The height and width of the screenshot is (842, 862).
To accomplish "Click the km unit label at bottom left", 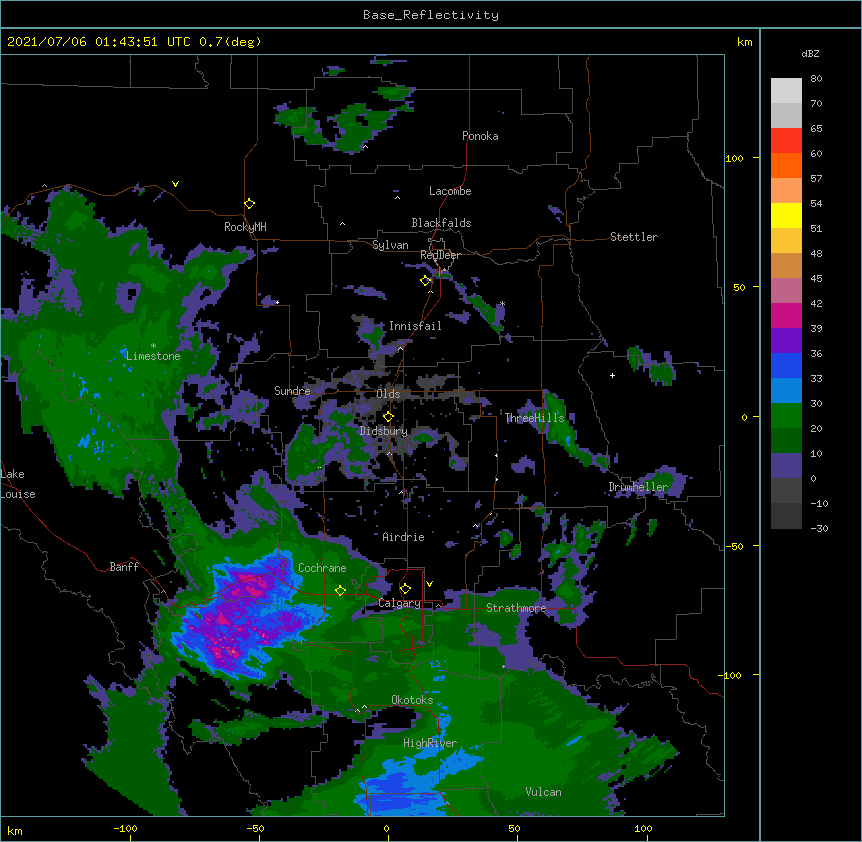I will (15, 830).
